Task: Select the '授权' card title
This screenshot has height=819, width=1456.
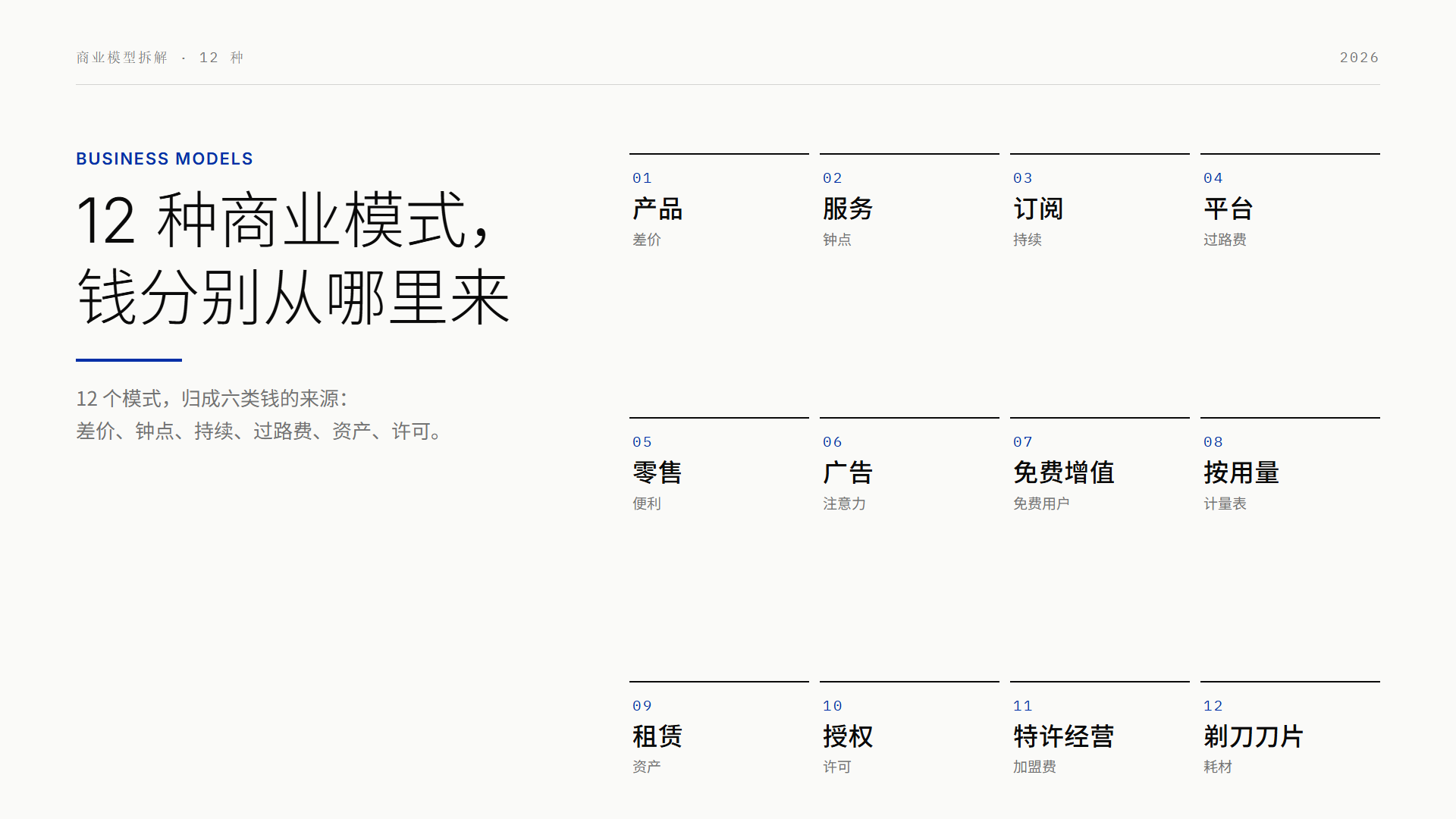Action: click(848, 736)
